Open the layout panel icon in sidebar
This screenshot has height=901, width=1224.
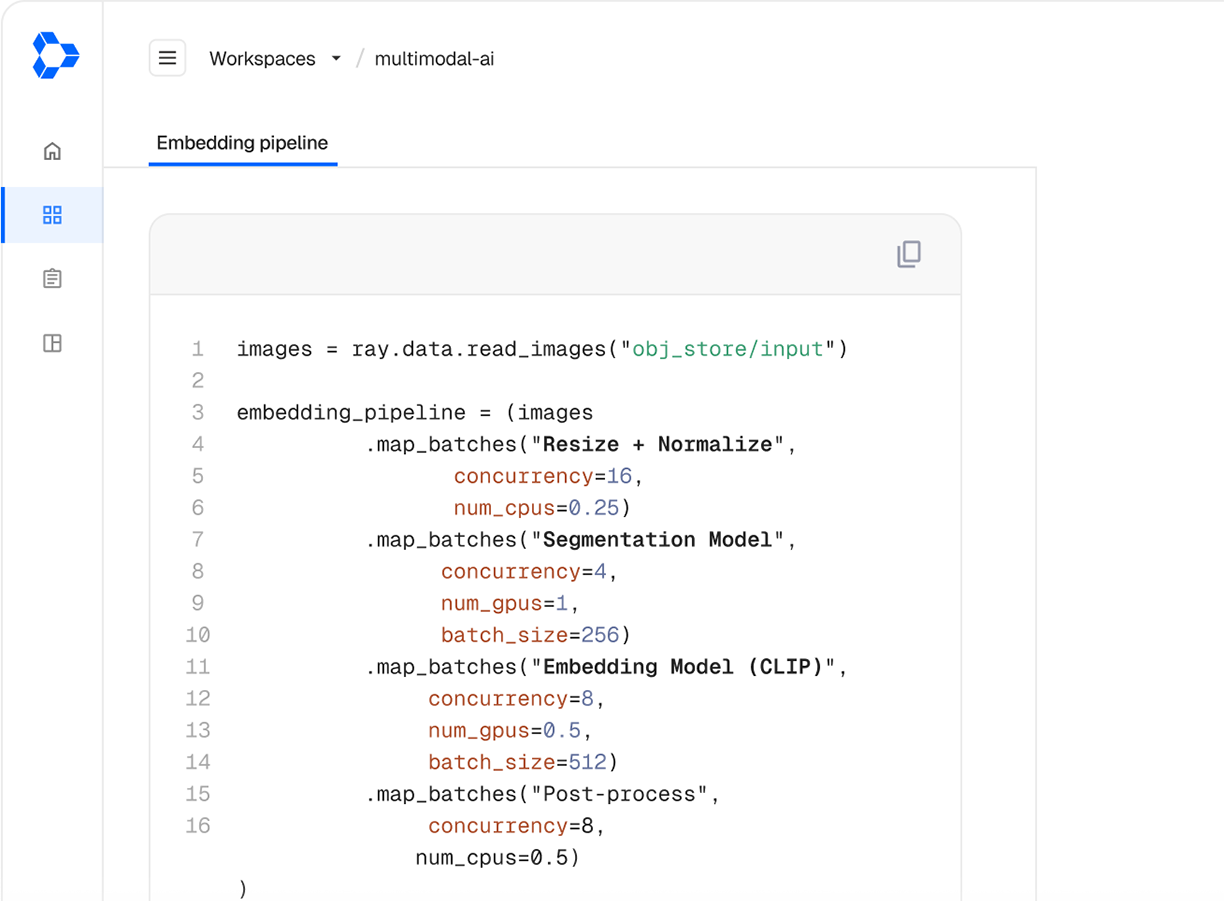tap(52, 343)
